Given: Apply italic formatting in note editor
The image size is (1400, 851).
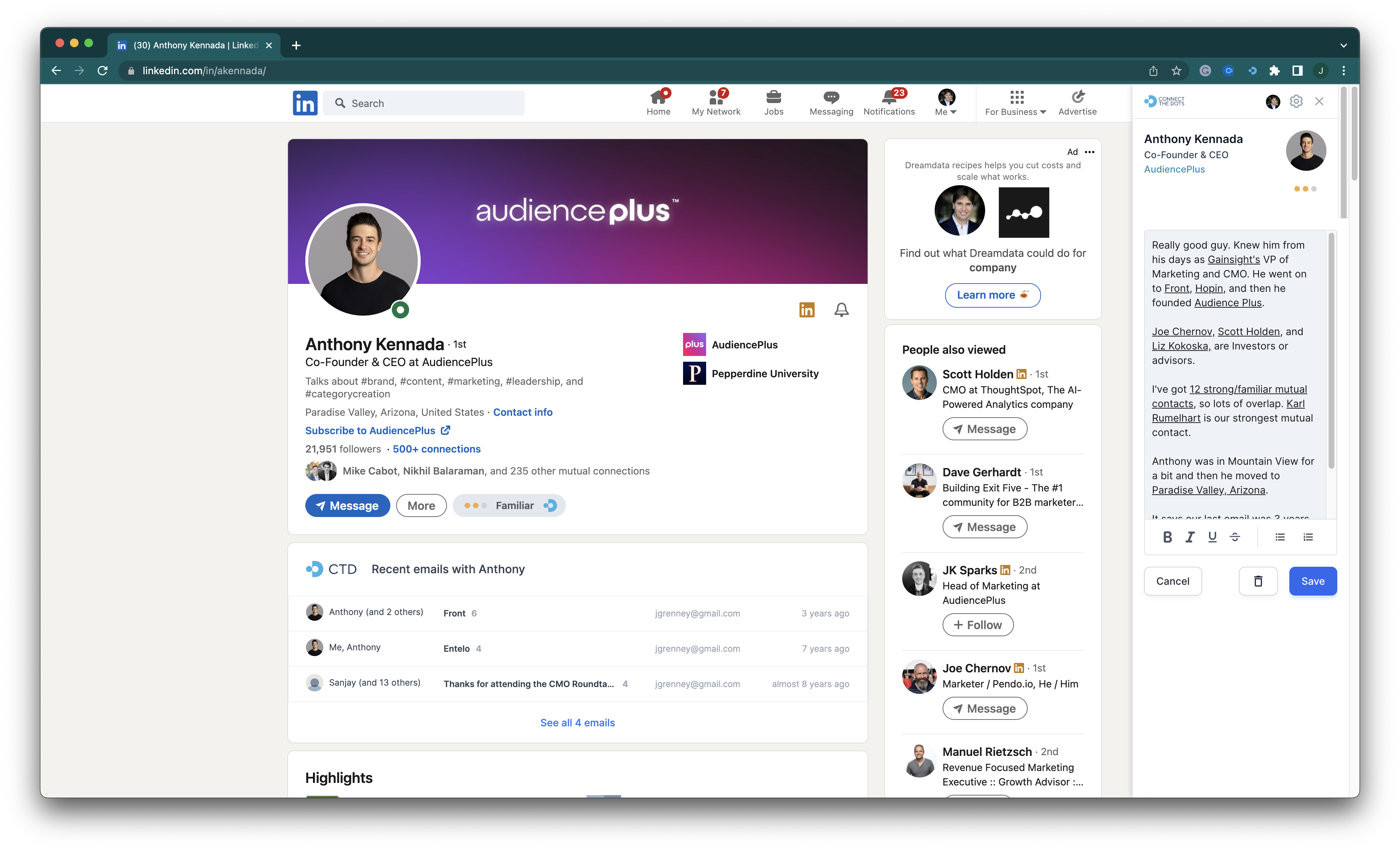Looking at the screenshot, I should pyautogui.click(x=1189, y=537).
